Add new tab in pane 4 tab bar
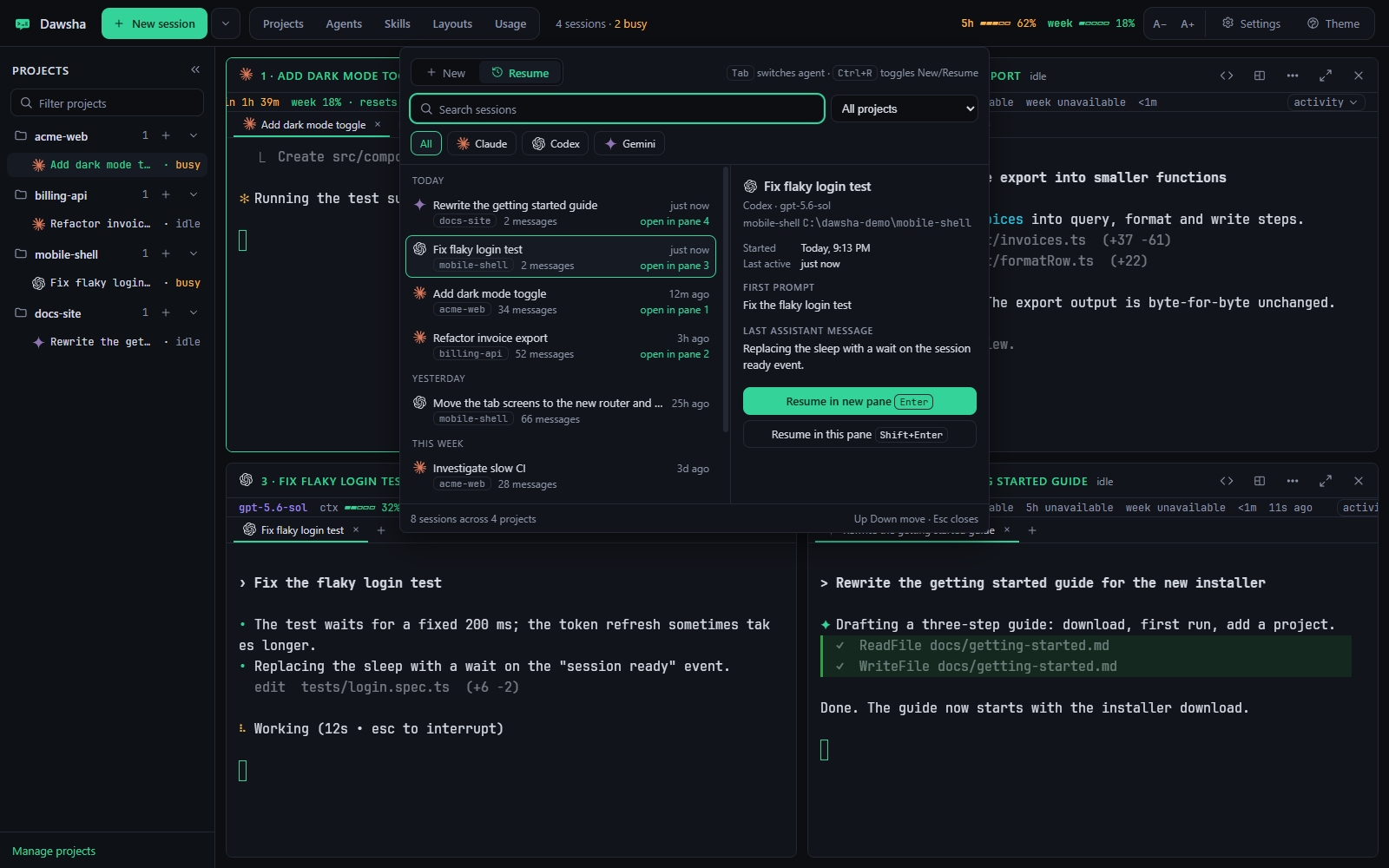 [1032, 530]
